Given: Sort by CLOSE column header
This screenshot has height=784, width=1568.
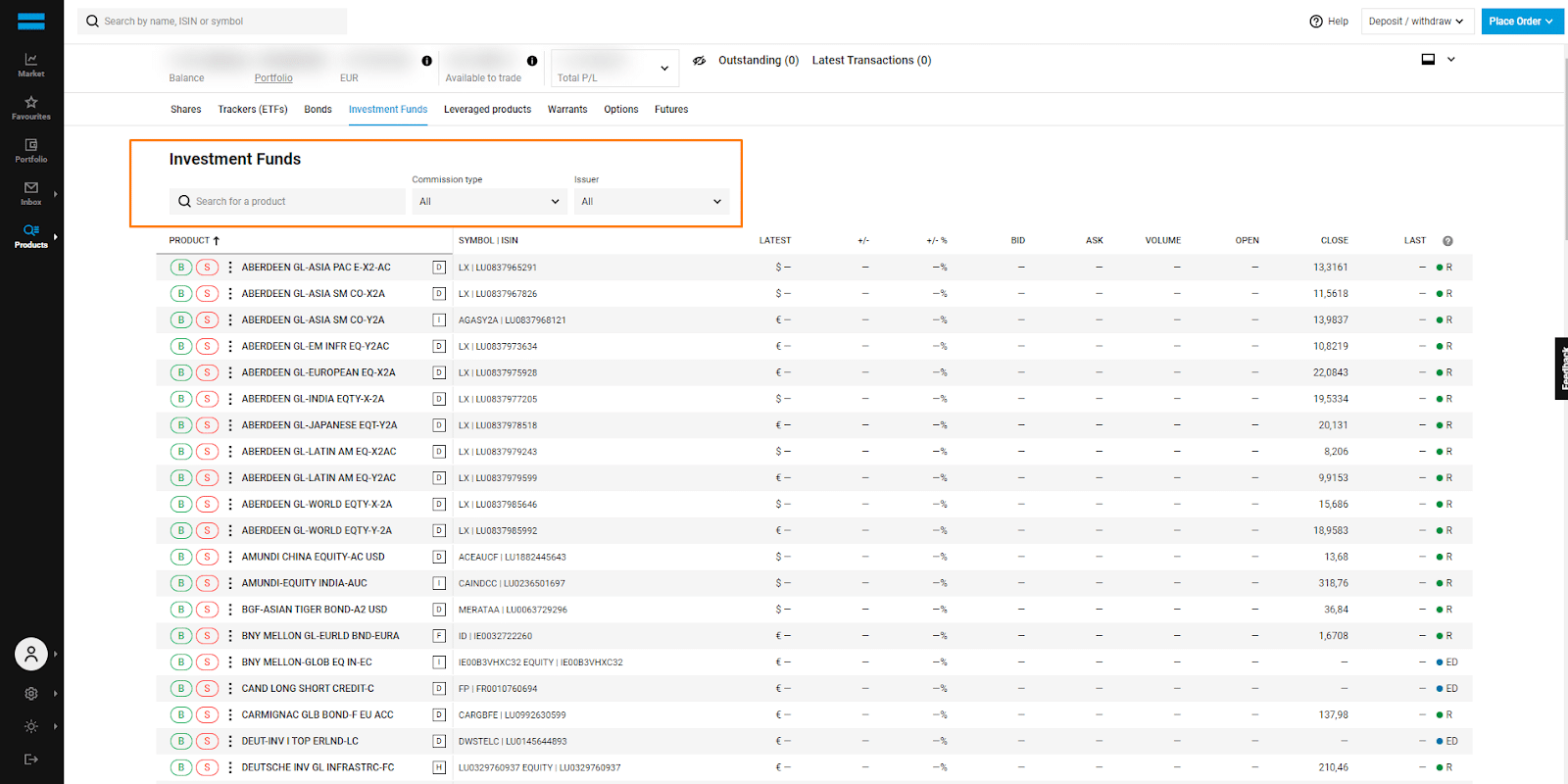Looking at the screenshot, I should pos(1334,241).
